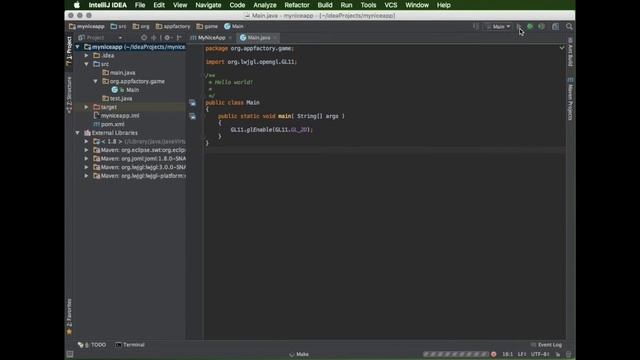Viewport: 640px width, 360px height.
Task: Click the External Libraries icon
Action: click(87, 133)
